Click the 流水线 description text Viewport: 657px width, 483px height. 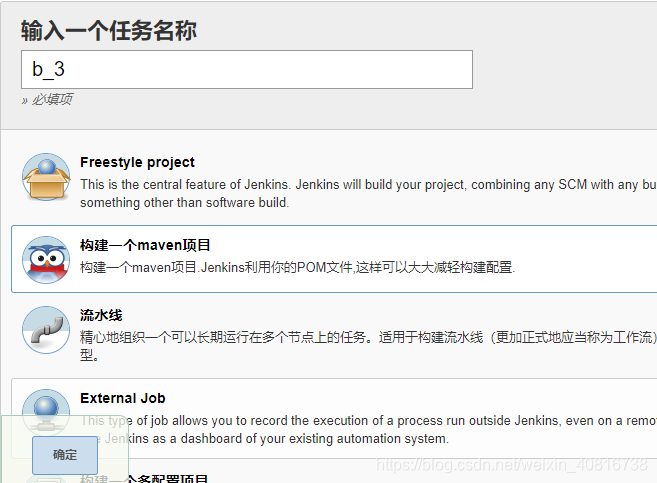click(x=368, y=346)
